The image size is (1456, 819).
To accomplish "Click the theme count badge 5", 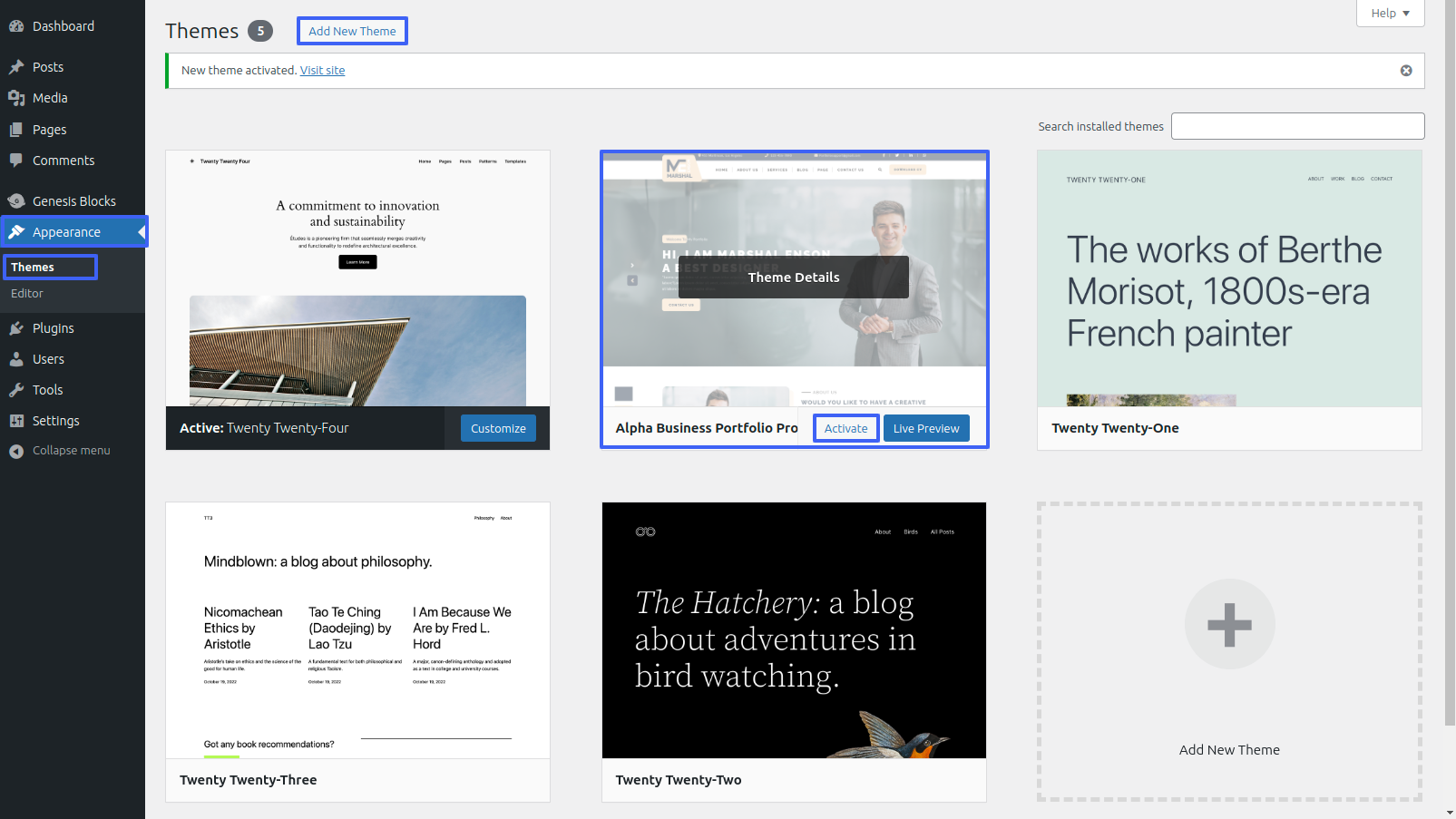I will pos(260,31).
